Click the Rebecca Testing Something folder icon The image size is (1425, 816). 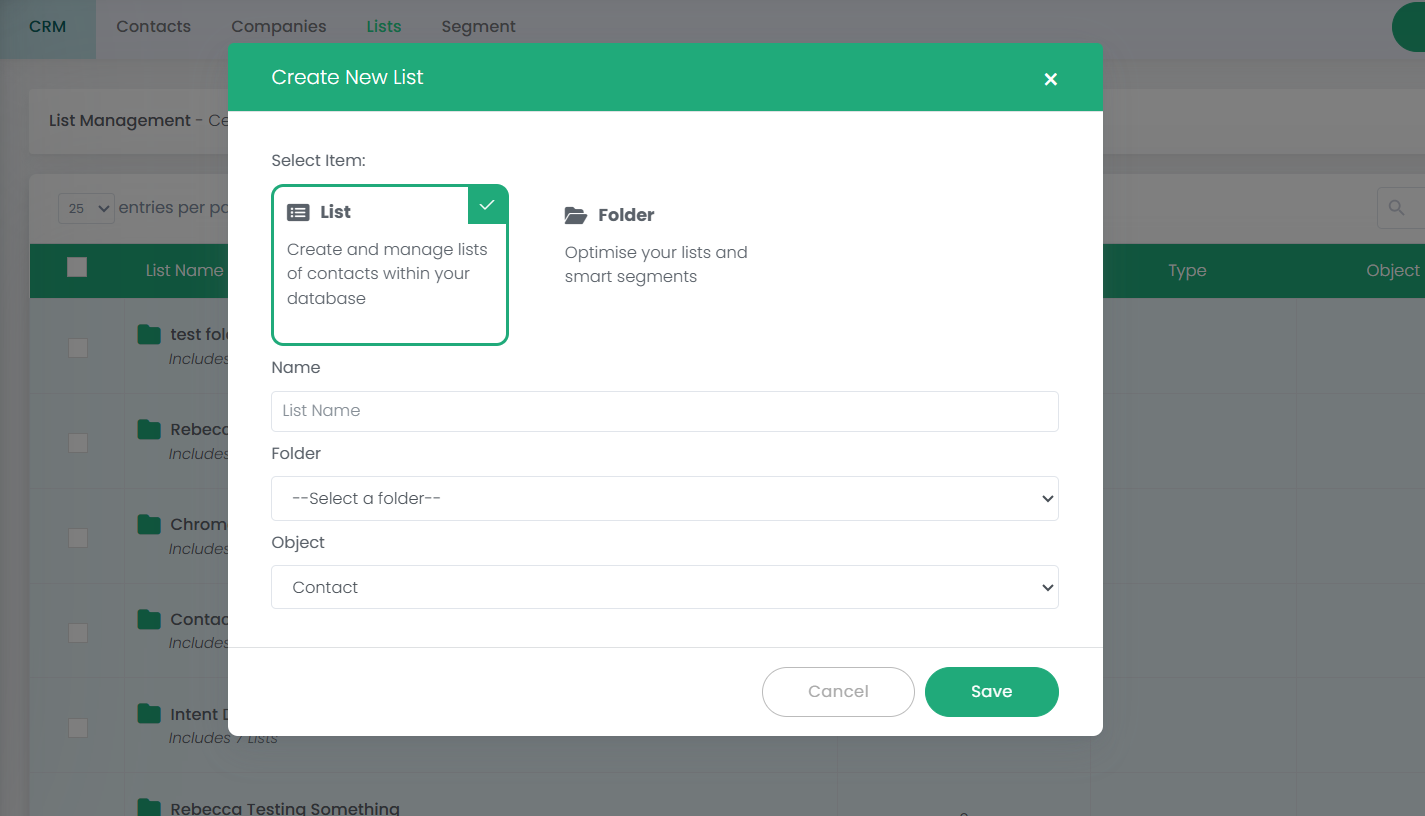click(149, 807)
